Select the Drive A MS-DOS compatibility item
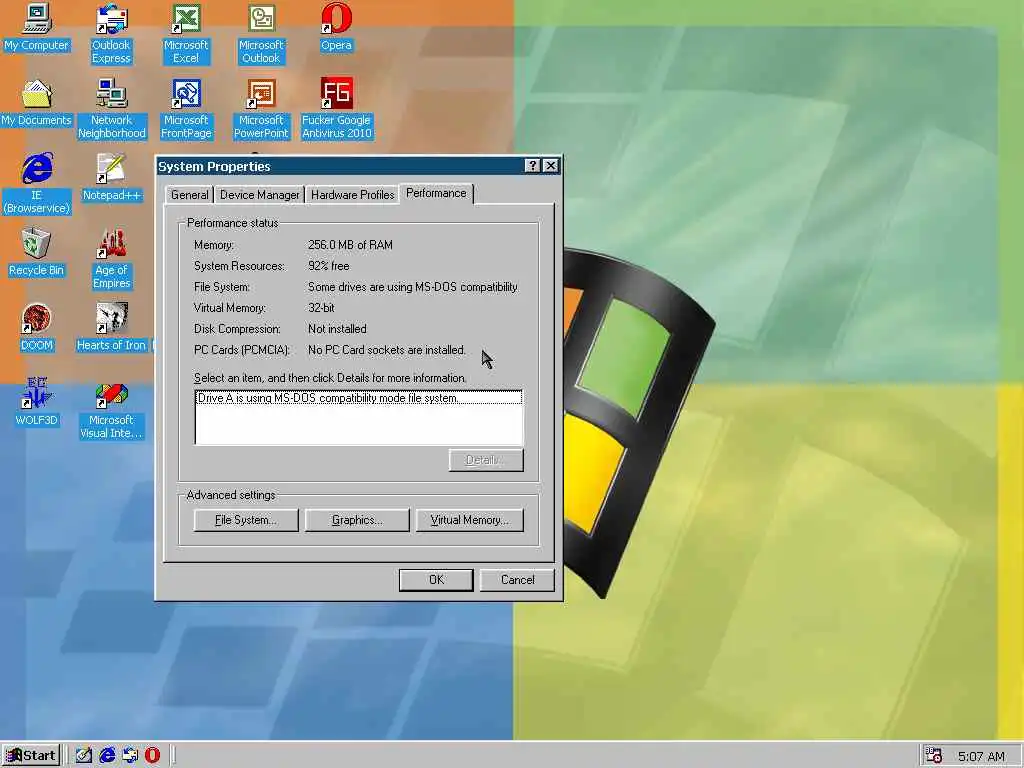Viewport: 1024px width, 768px height. (x=359, y=398)
